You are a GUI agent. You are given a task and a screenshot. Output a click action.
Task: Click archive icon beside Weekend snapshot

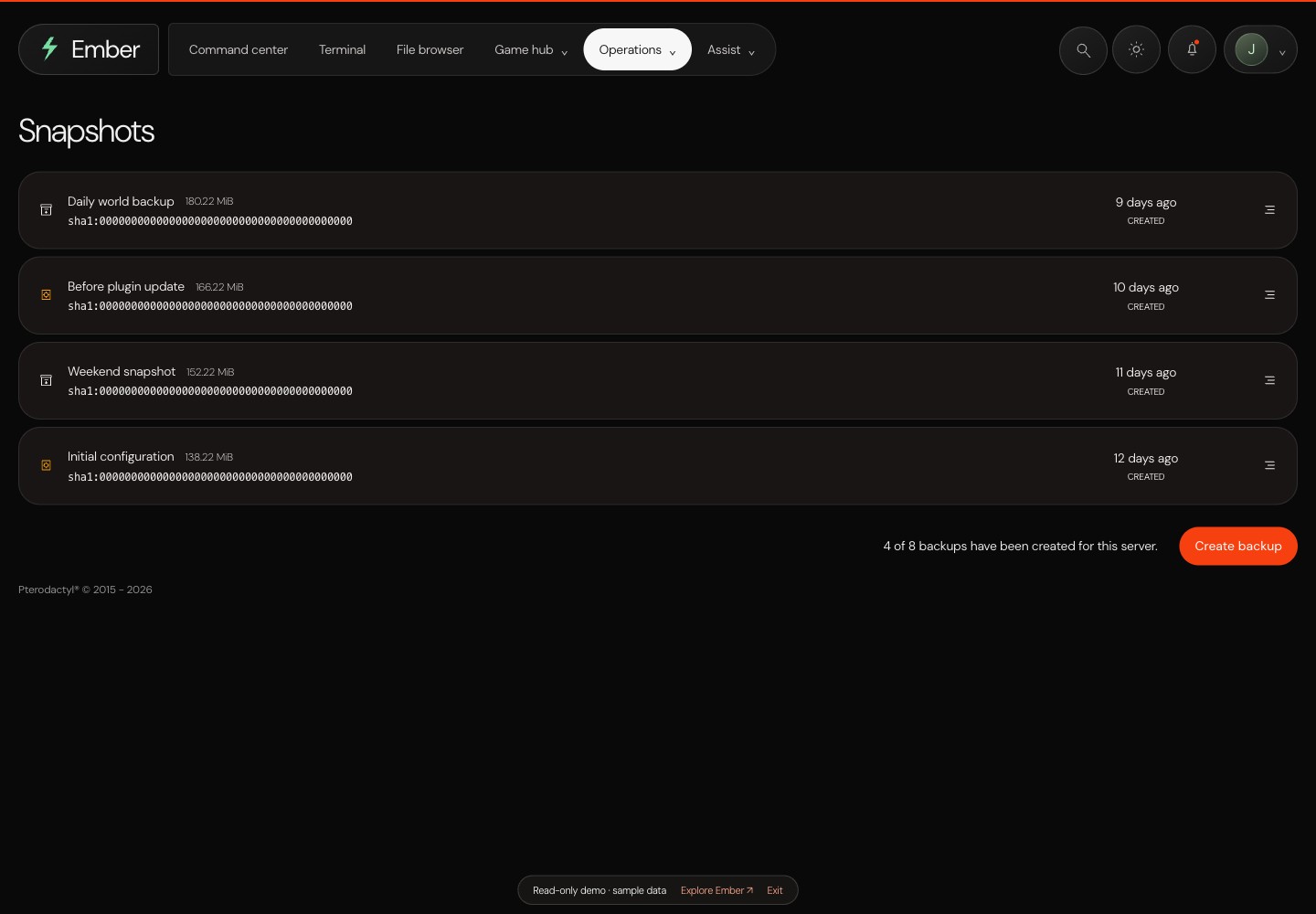pos(46,380)
